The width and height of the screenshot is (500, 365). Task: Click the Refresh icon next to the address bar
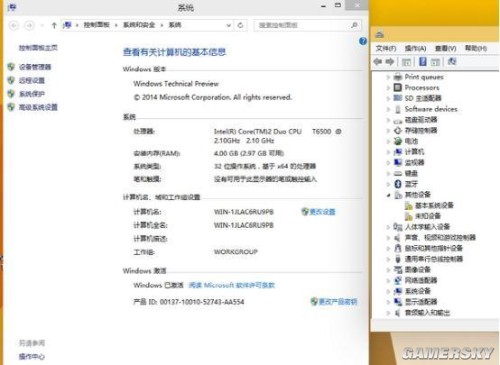(x=240, y=25)
